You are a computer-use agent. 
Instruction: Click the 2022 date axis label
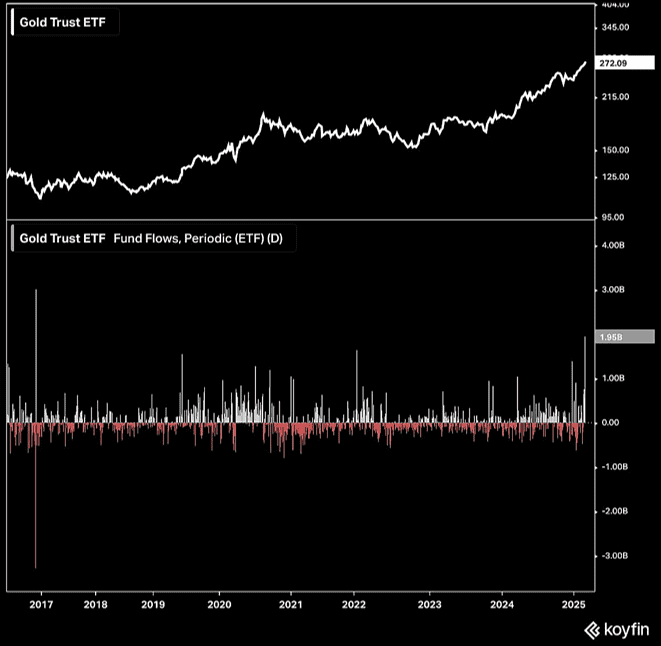[x=354, y=605]
